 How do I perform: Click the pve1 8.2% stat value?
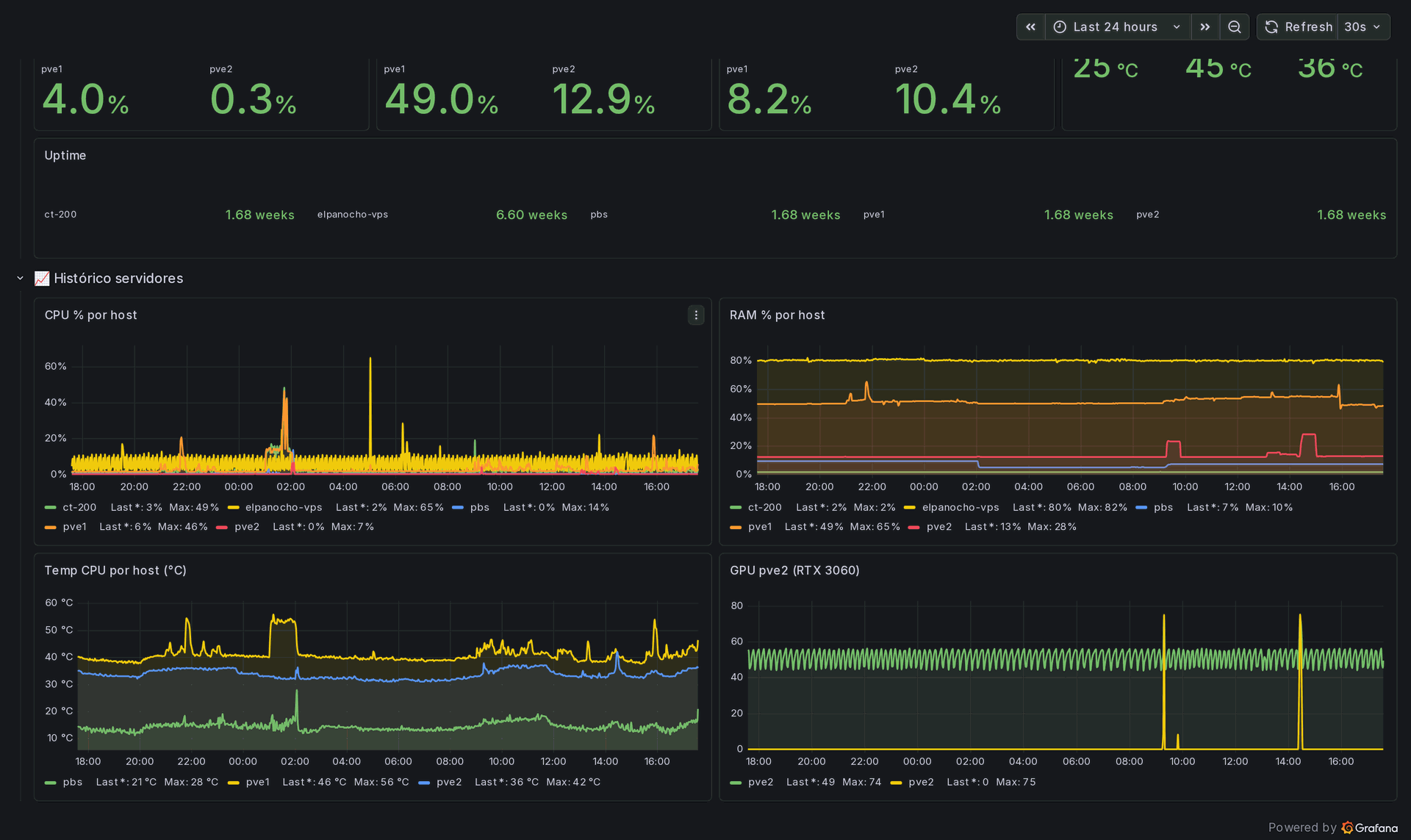tap(769, 99)
